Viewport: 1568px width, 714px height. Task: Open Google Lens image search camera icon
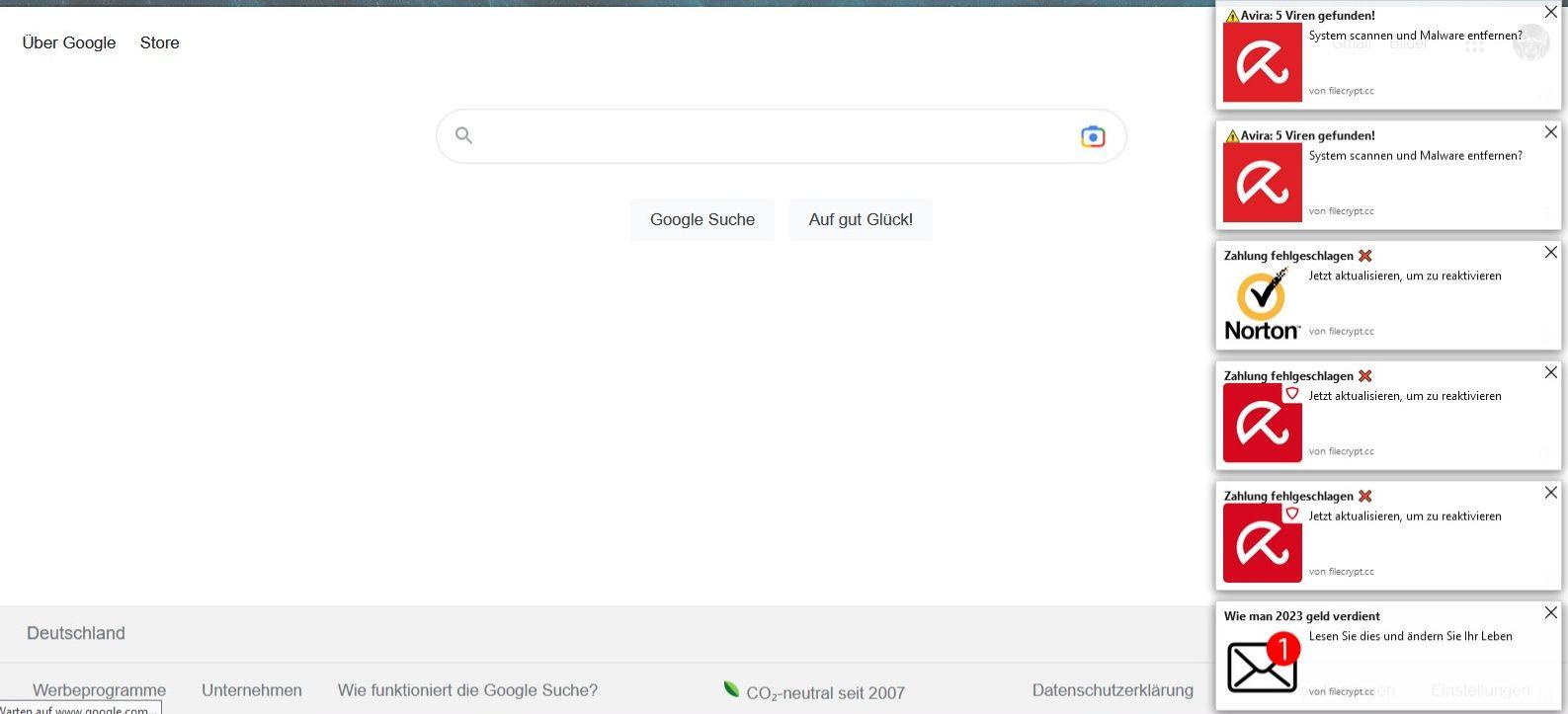[x=1093, y=136]
